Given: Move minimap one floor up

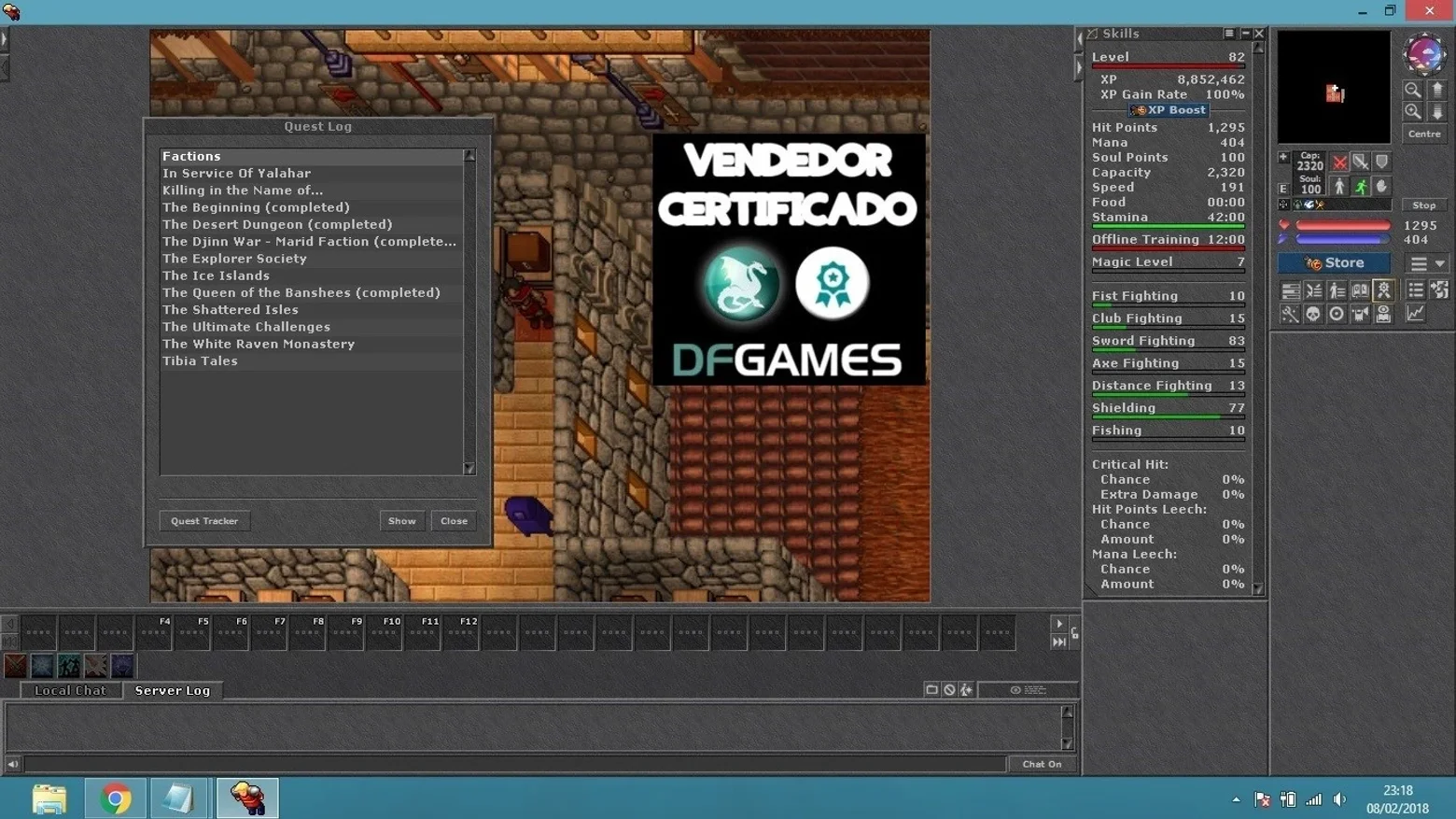Looking at the screenshot, I should coord(1437,90).
